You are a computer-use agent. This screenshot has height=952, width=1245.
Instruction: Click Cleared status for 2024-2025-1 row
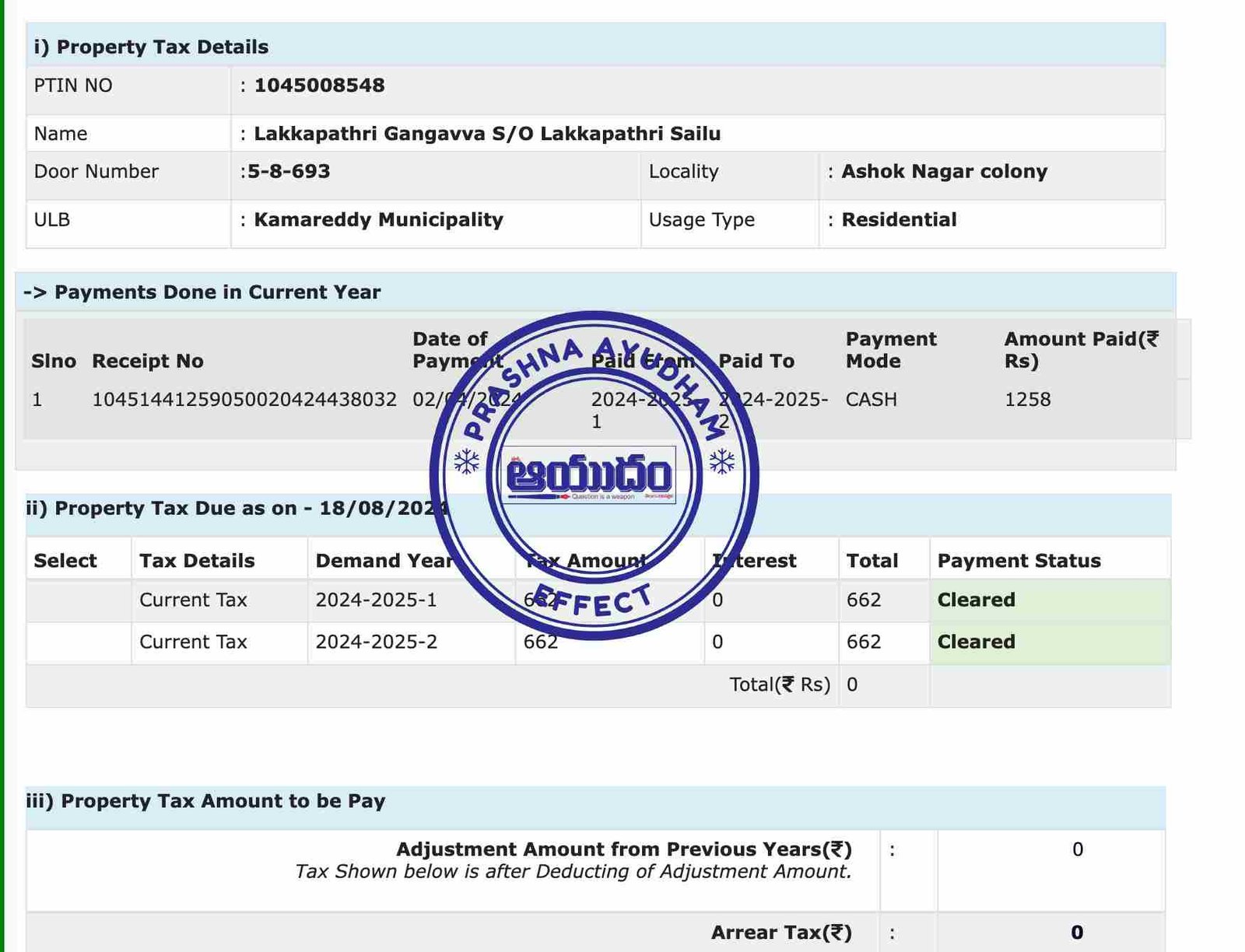(x=976, y=600)
